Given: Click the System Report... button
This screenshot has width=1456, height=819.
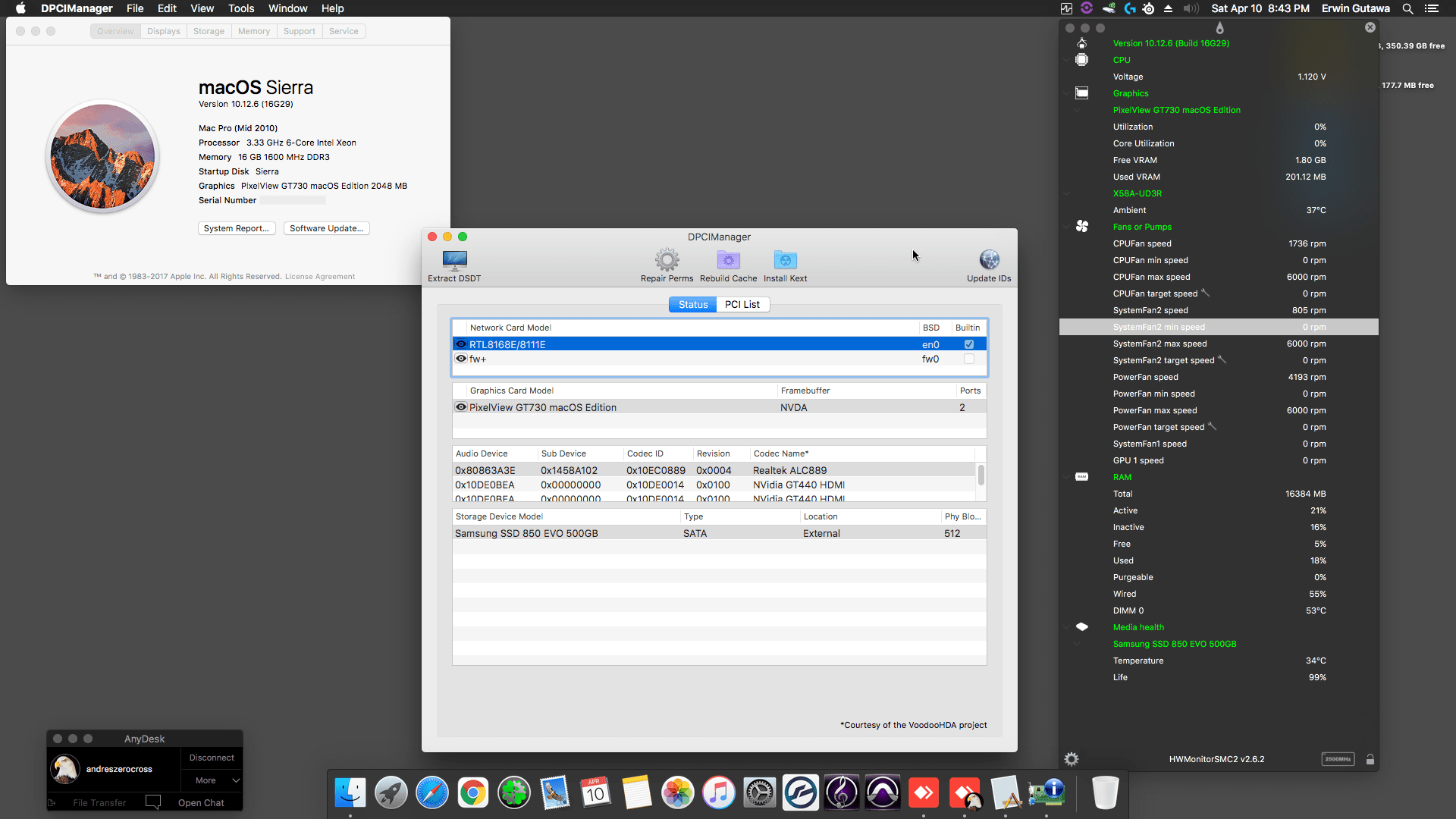Looking at the screenshot, I should pyautogui.click(x=237, y=228).
